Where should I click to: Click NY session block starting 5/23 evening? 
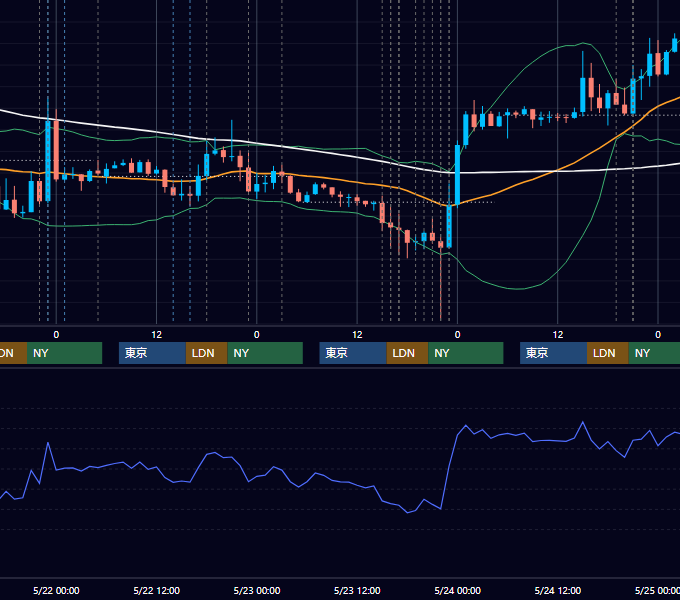466,353
